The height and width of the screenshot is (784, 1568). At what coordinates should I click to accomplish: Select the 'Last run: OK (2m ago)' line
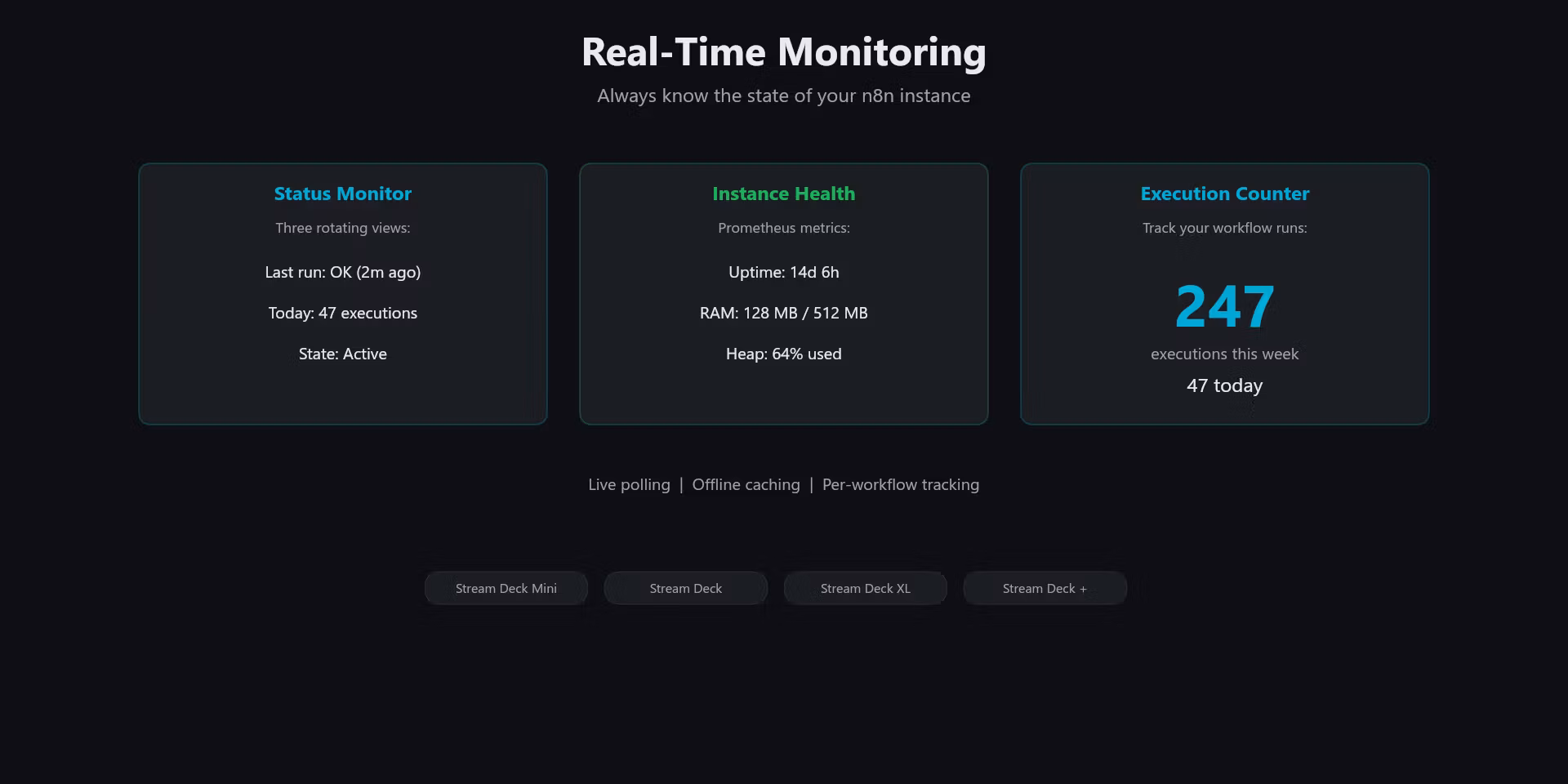[342, 272]
